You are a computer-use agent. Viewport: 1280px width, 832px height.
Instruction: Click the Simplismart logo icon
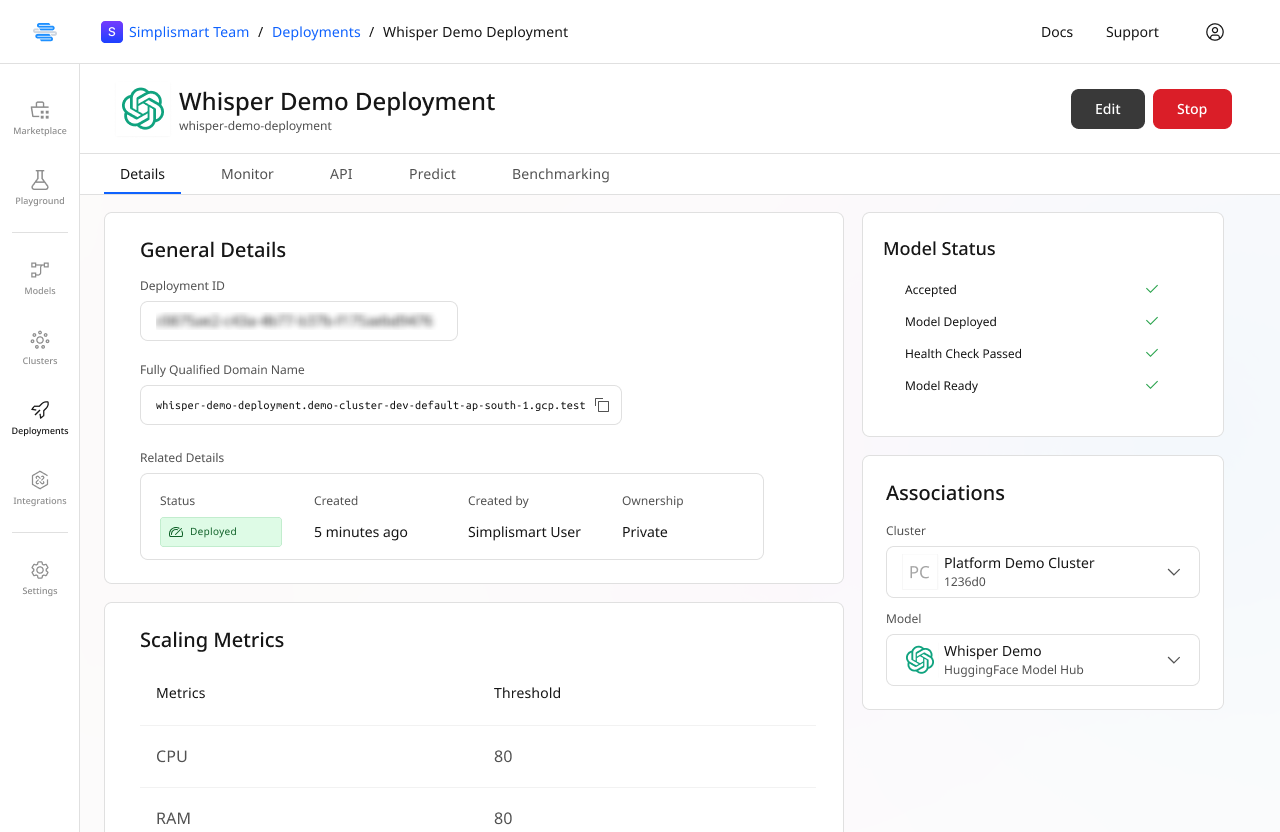tap(45, 32)
